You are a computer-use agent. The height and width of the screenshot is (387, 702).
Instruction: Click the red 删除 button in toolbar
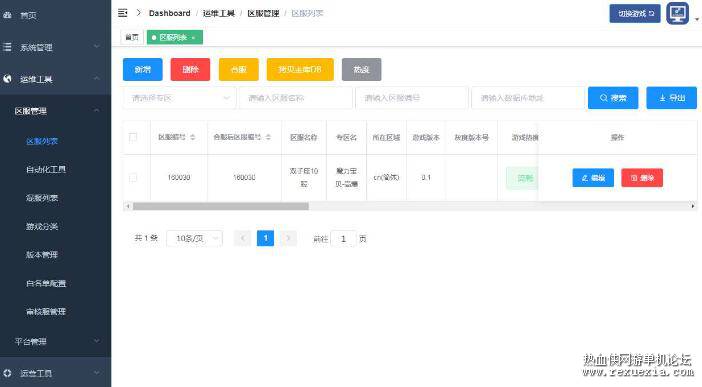pyautogui.click(x=190, y=69)
